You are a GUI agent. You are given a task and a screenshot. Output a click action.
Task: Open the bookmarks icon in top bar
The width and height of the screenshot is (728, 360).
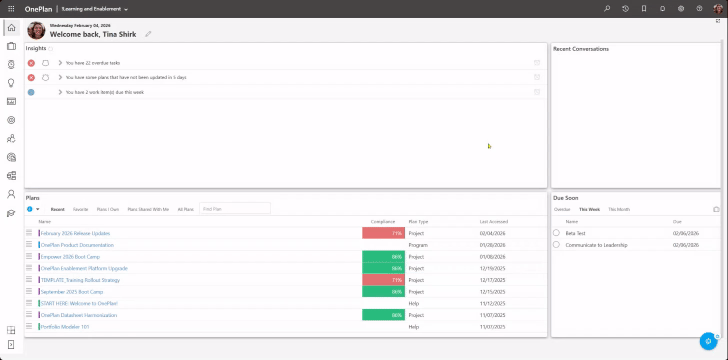(x=644, y=9)
